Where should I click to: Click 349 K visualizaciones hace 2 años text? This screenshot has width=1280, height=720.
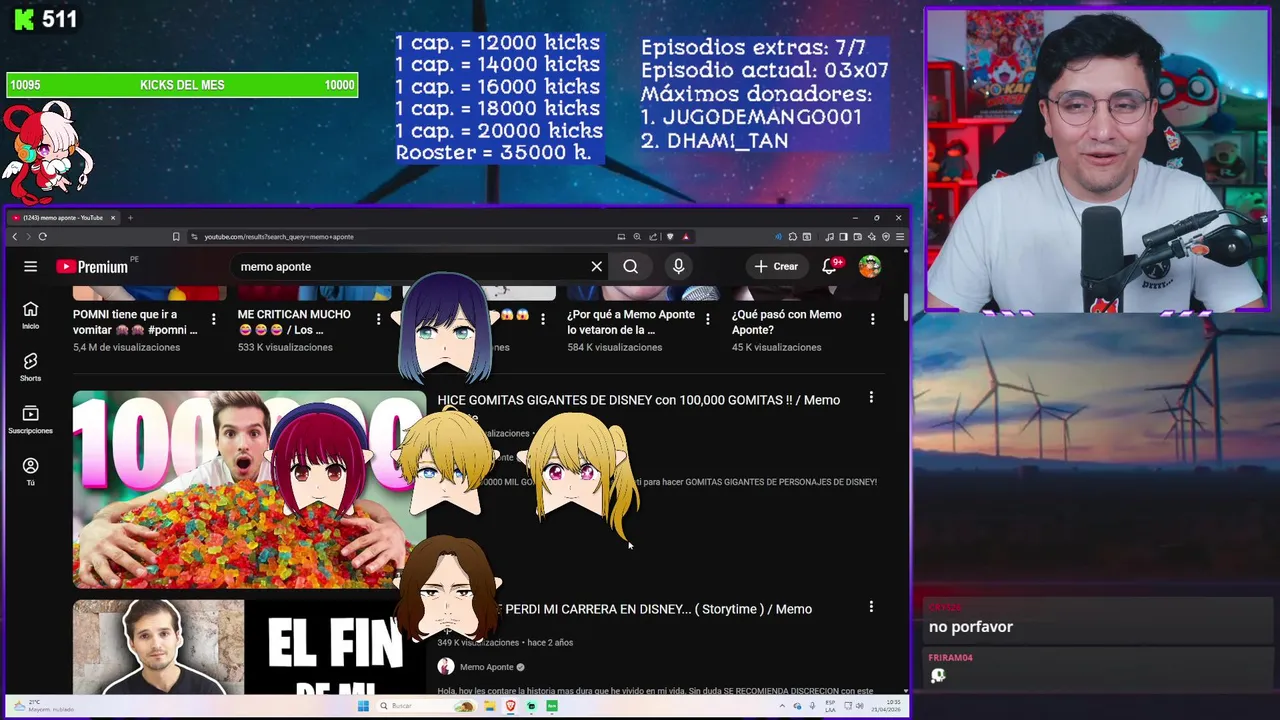pyautogui.click(x=505, y=643)
